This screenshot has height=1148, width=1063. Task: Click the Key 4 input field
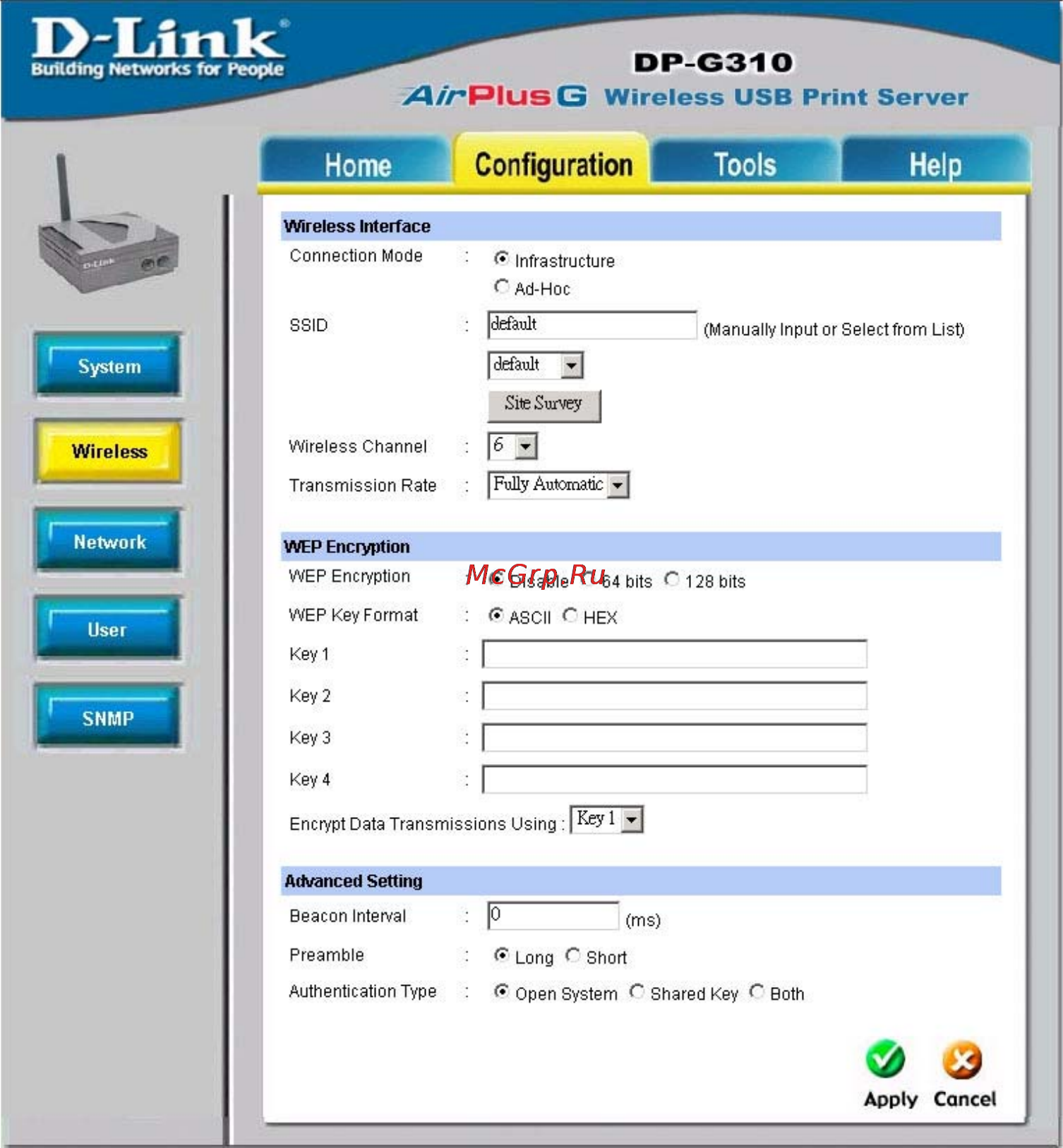(x=674, y=779)
